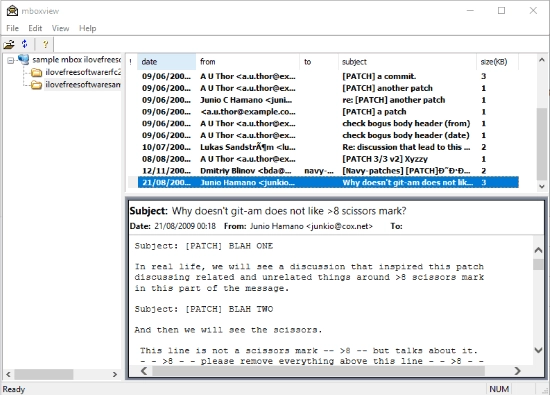Click 'And then we will see the scissors.' line
This screenshot has width=550, height=395.
click(228, 330)
